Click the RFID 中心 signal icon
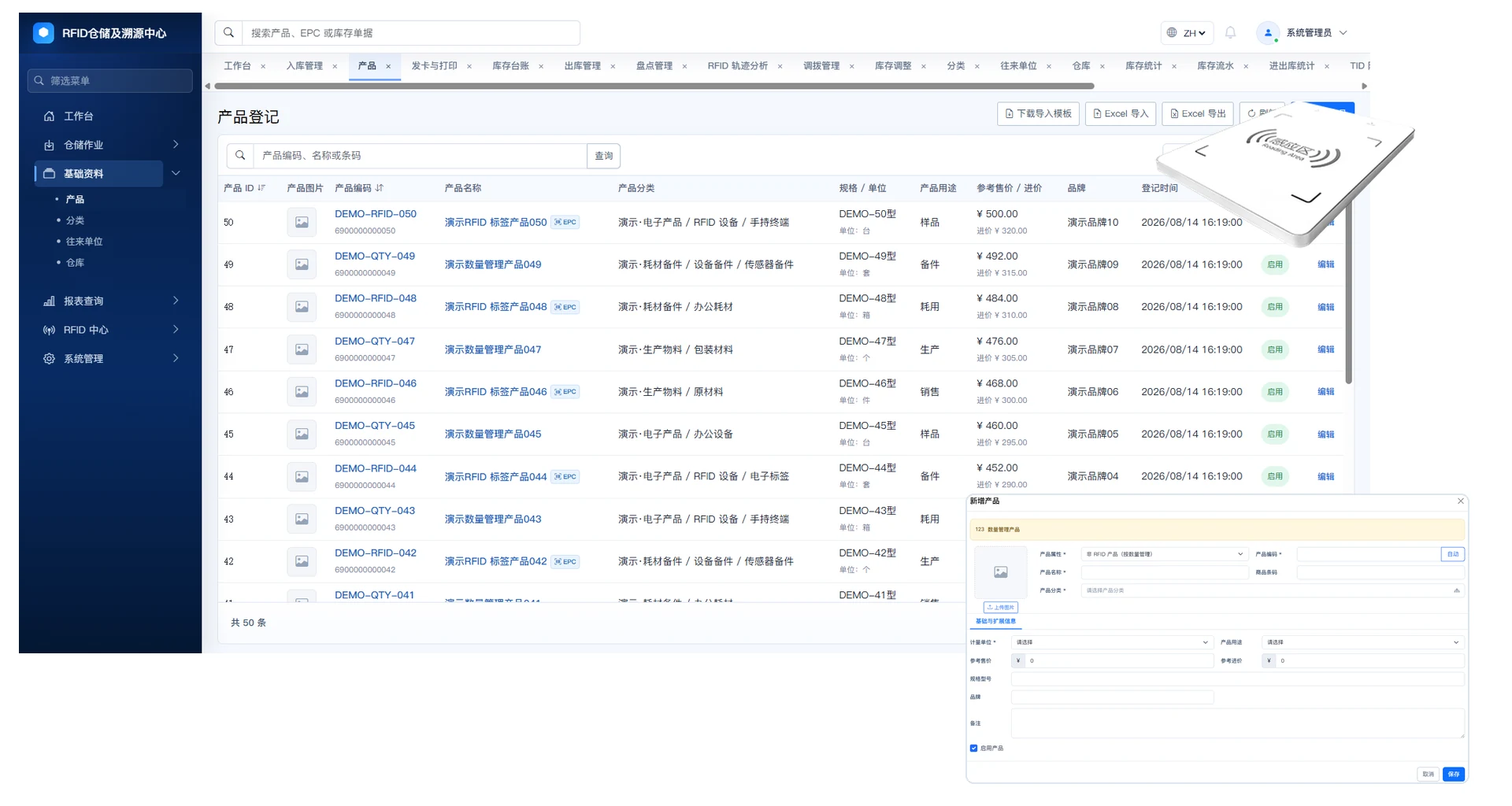 (49, 330)
